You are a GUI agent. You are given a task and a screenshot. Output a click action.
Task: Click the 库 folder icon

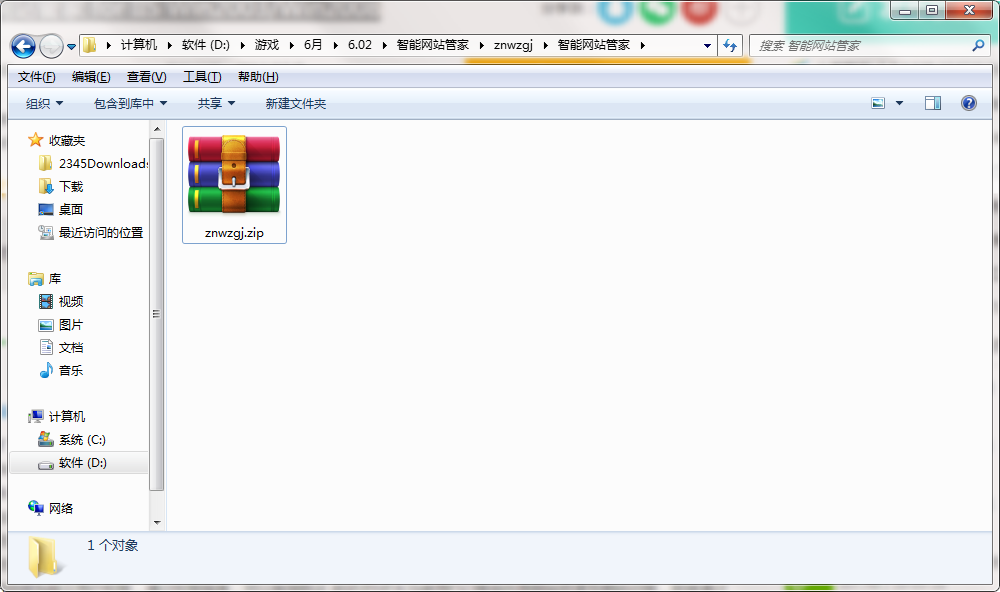[36, 279]
